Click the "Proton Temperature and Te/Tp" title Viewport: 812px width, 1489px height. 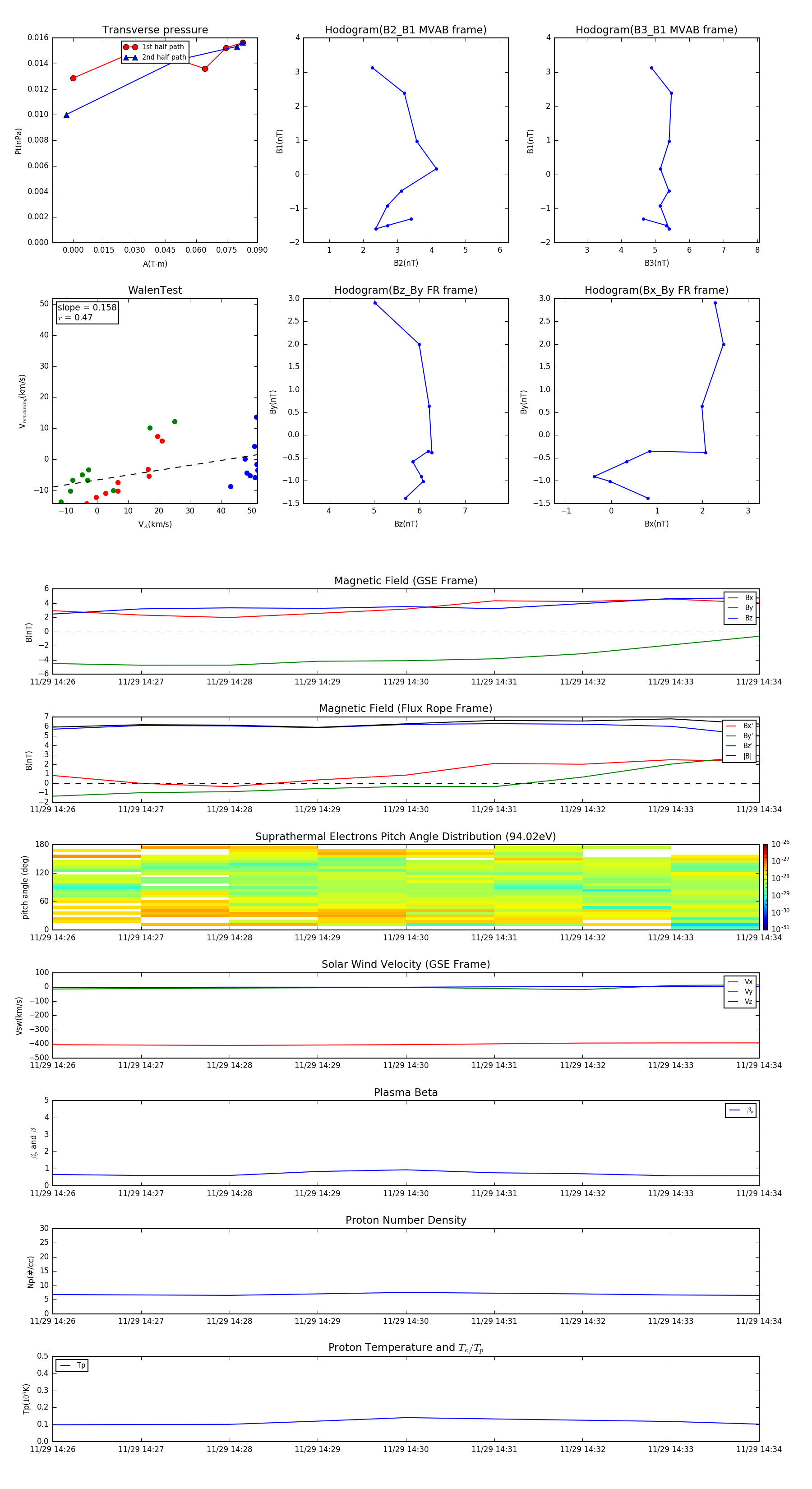click(x=406, y=1348)
